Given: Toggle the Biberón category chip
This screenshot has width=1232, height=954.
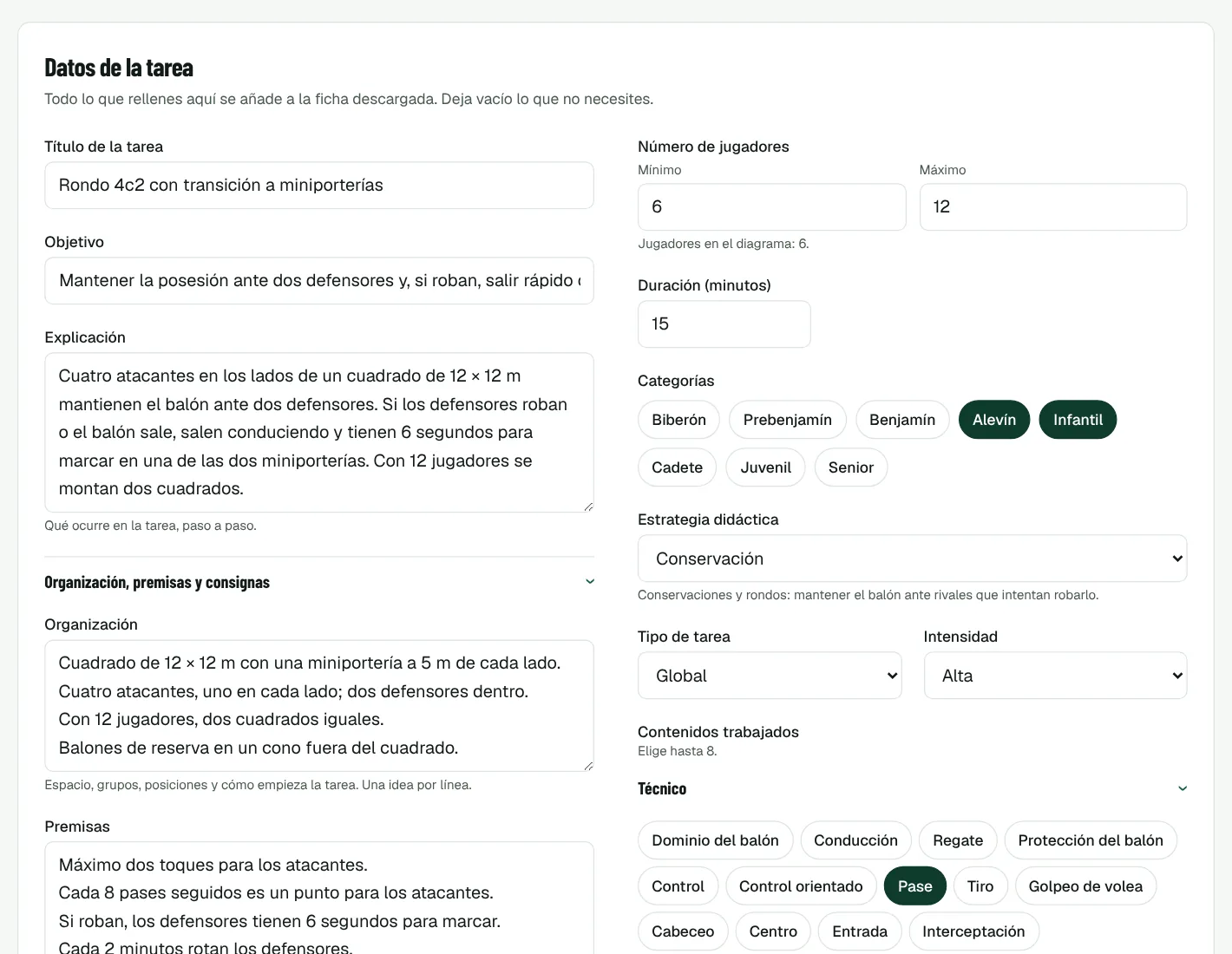Looking at the screenshot, I should tap(678, 420).
